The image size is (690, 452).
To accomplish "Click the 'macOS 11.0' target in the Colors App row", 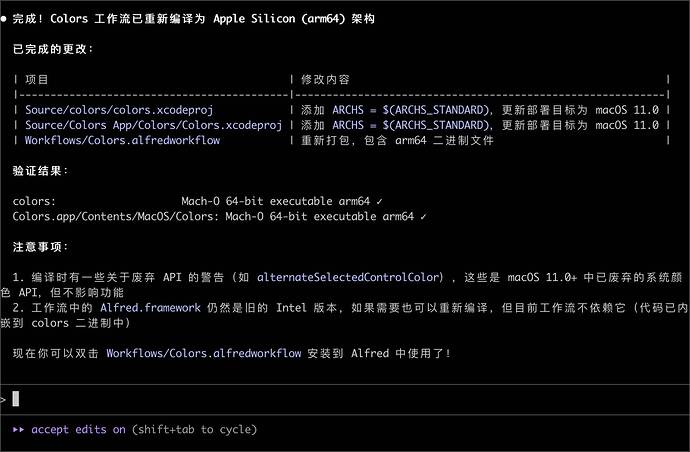I will [627, 125].
